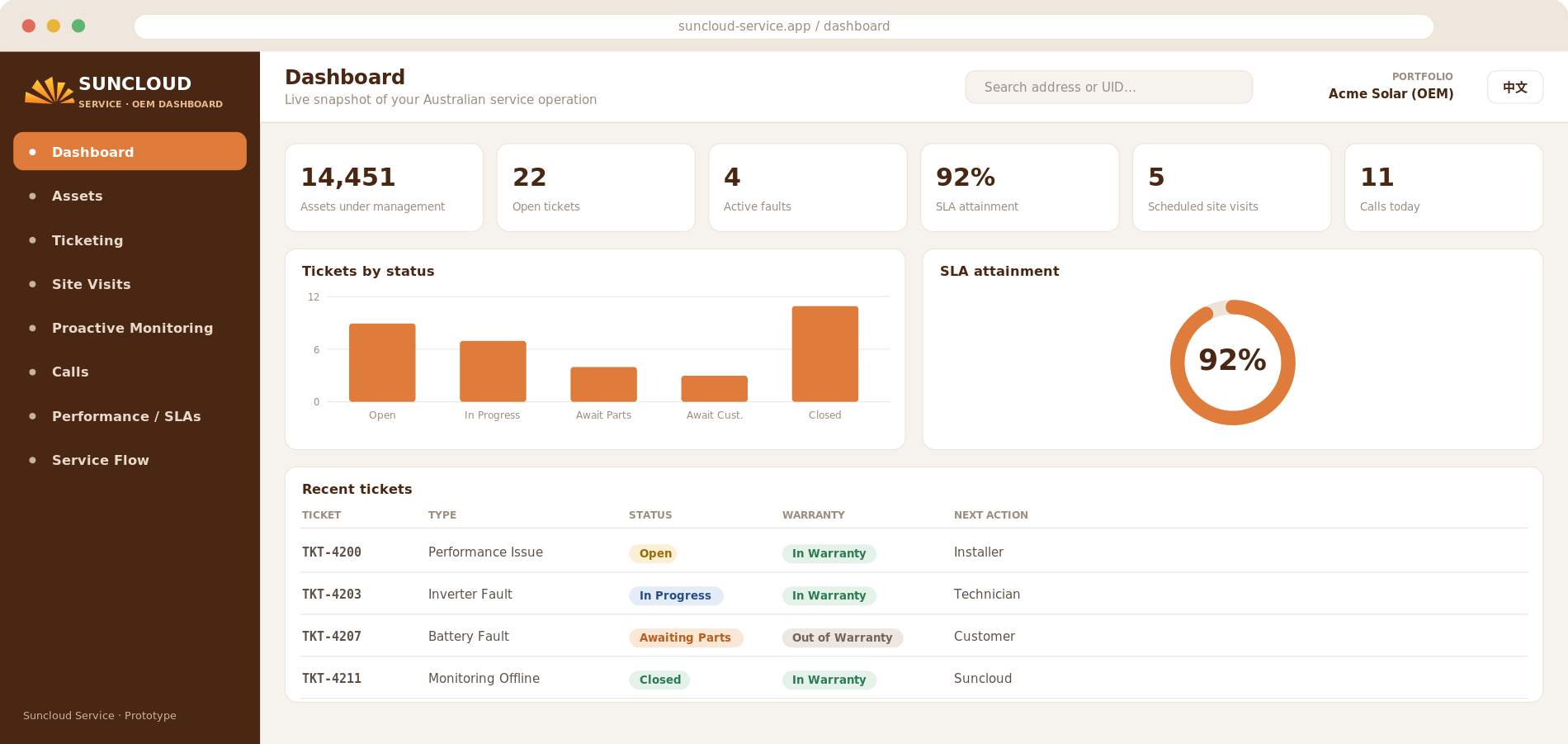Switch language with the 中文 button
1568x744 pixels.
[x=1514, y=87]
